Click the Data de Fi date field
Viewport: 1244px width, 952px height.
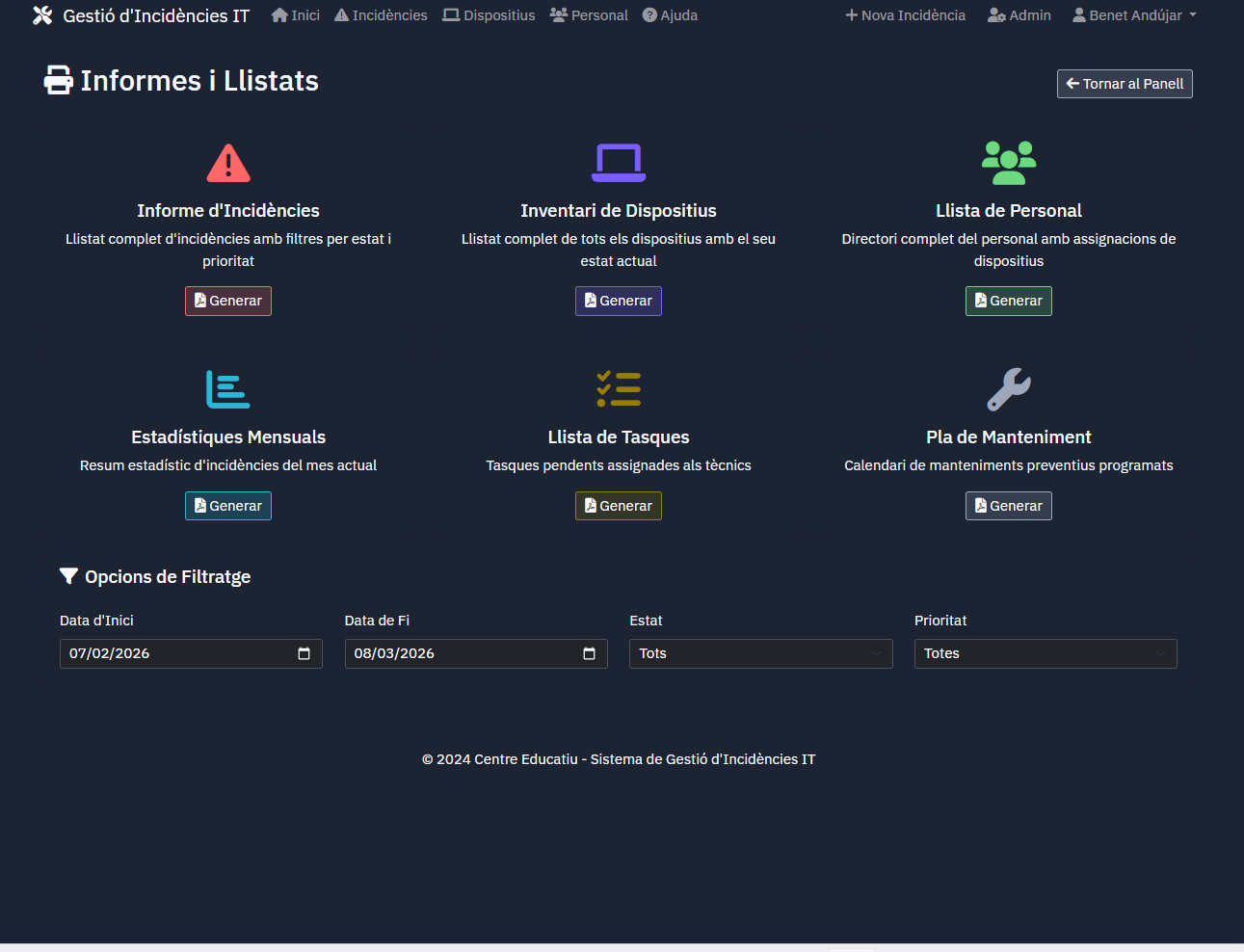point(463,653)
